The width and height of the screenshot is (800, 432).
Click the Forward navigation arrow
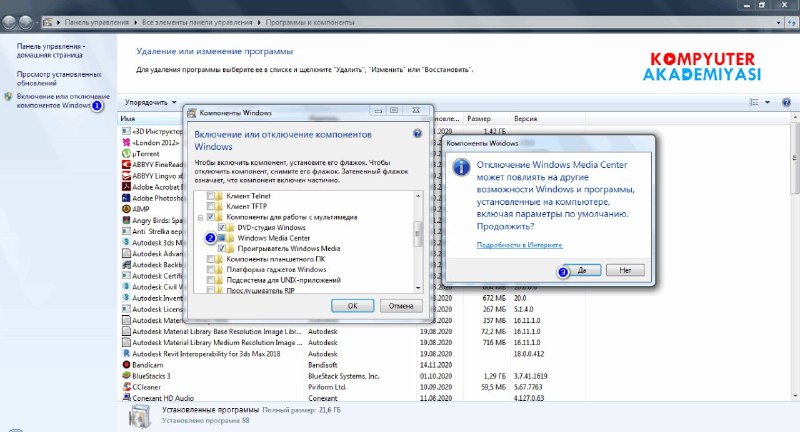[x=26, y=22]
